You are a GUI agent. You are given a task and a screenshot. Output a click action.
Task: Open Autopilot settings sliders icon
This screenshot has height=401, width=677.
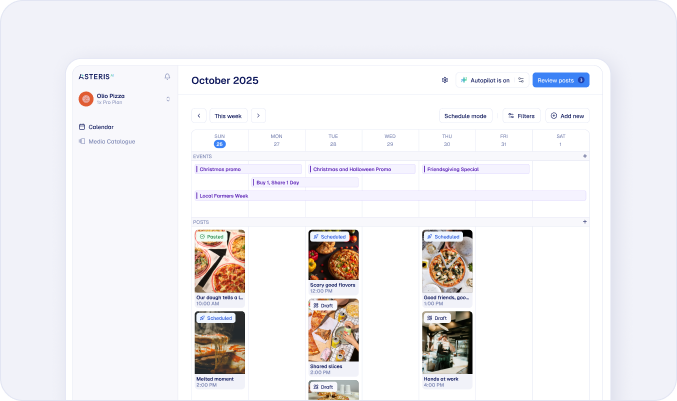[521, 80]
